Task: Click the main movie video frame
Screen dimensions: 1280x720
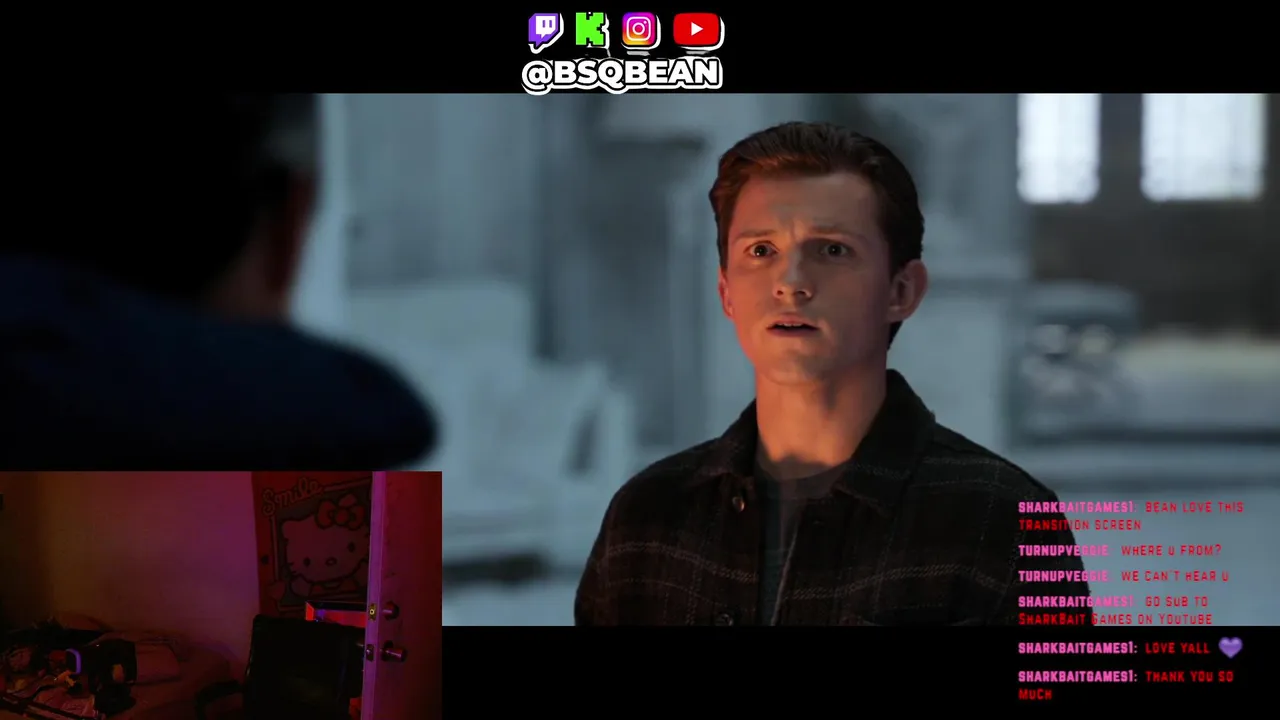Action: click(x=640, y=360)
